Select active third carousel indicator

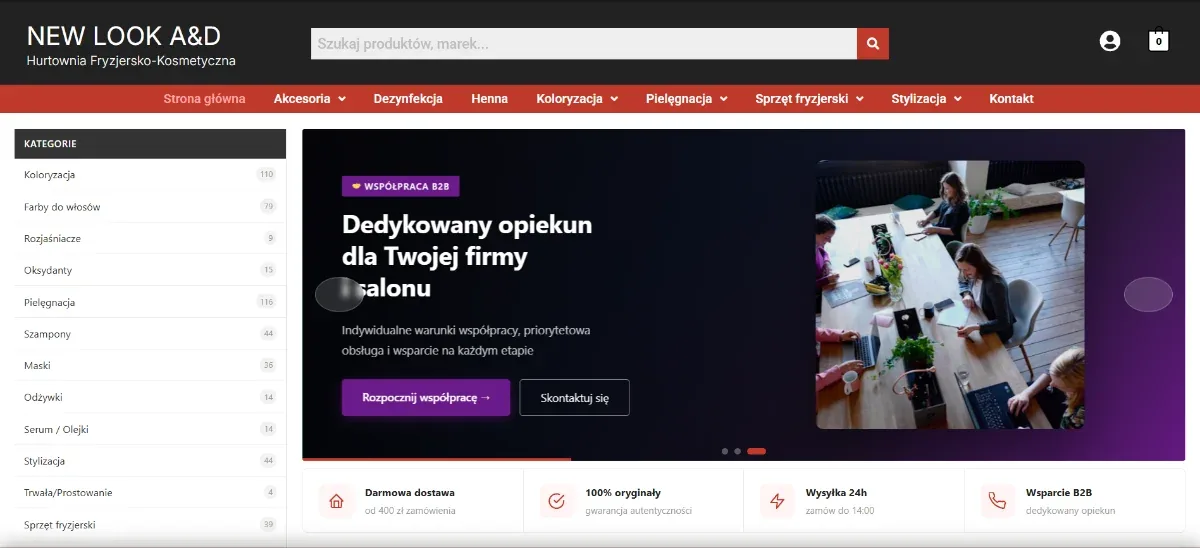[x=756, y=451]
